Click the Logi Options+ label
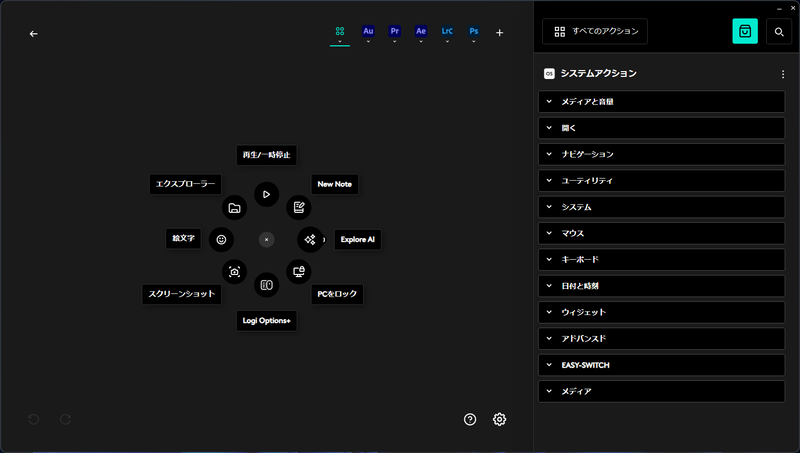 pyautogui.click(x=266, y=320)
